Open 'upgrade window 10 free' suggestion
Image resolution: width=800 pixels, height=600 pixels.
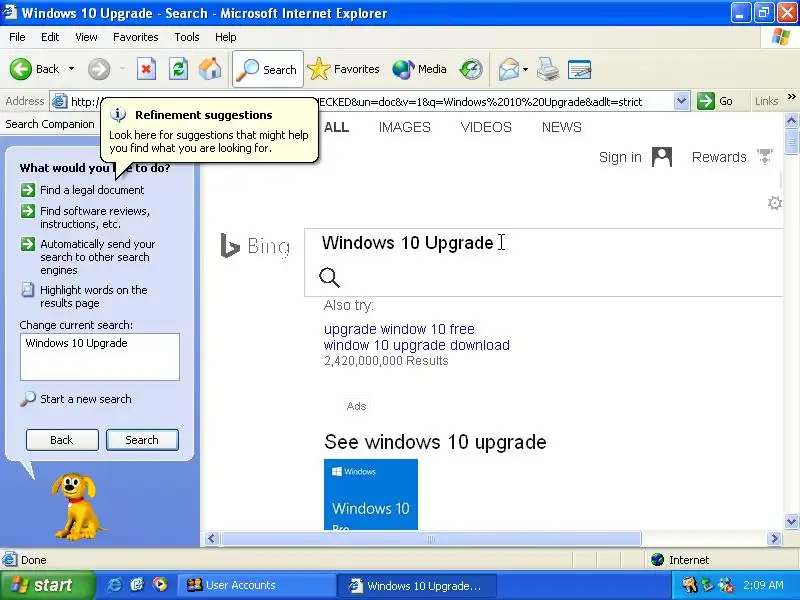click(399, 329)
